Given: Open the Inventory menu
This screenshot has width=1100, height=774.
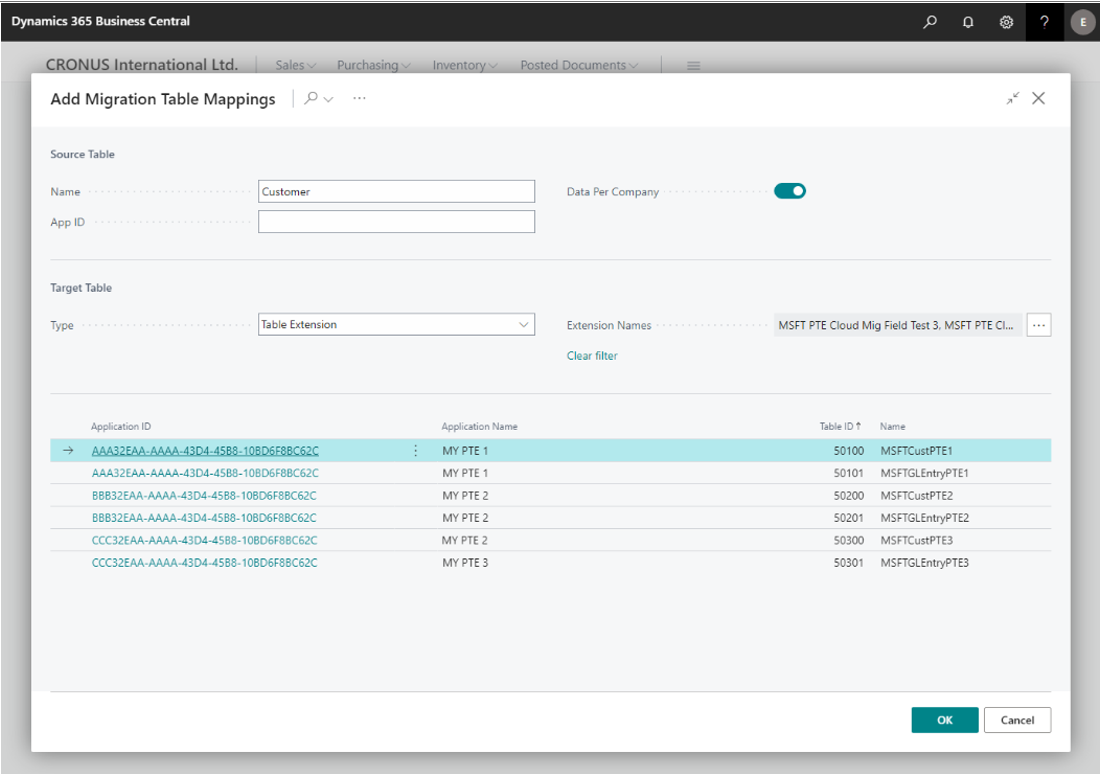Looking at the screenshot, I should [464, 65].
